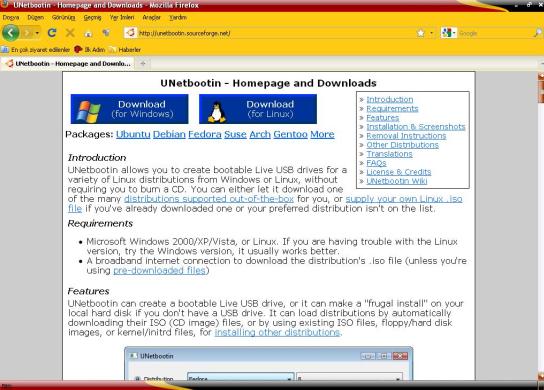Bookmark this page with the star icon
Image resolution: width=544 pixels, height=390 pixels.
click(421, 33)
